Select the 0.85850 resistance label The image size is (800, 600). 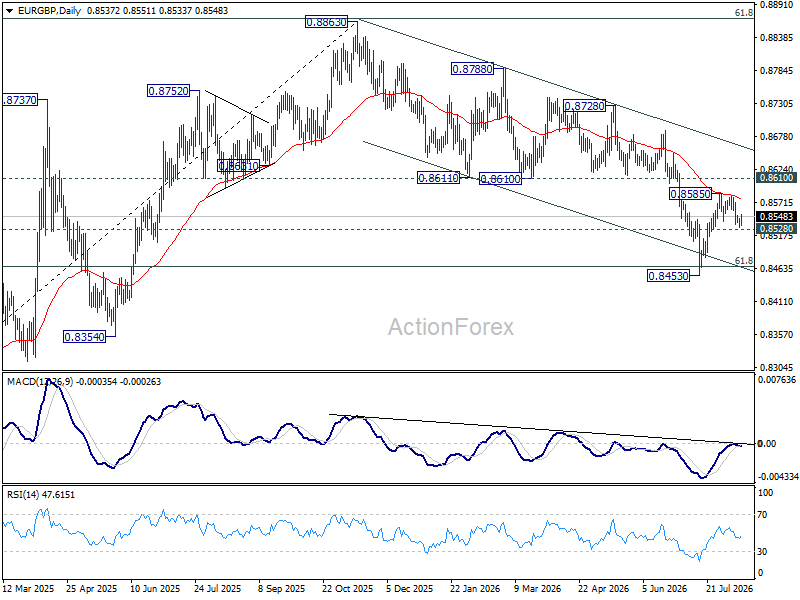[690, 194]
